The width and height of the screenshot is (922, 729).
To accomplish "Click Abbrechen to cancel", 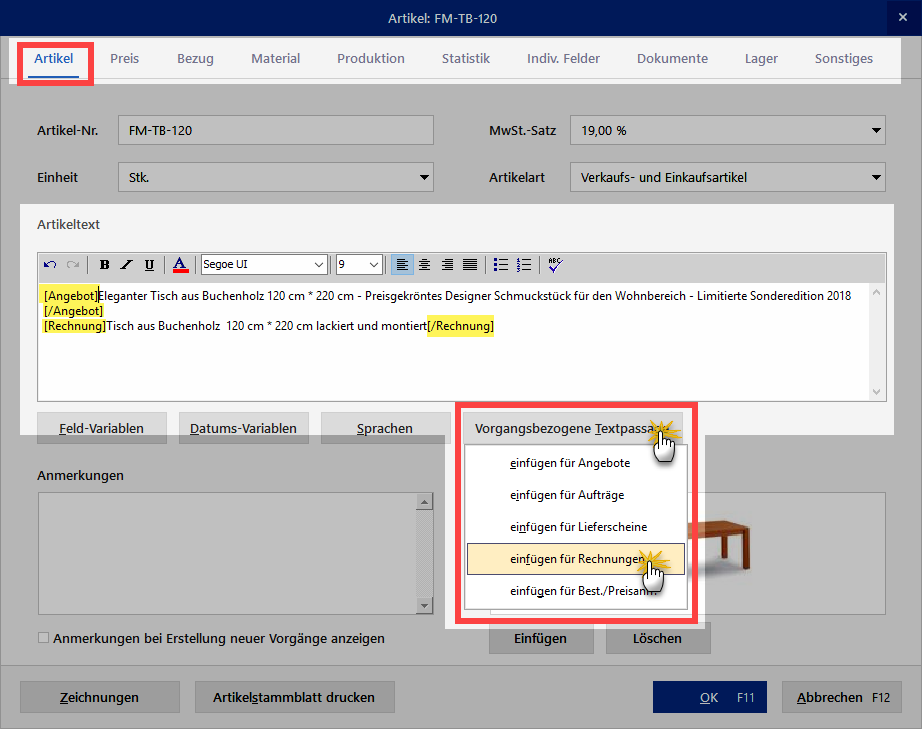I will pyautogui.click(x=841, y=697).
